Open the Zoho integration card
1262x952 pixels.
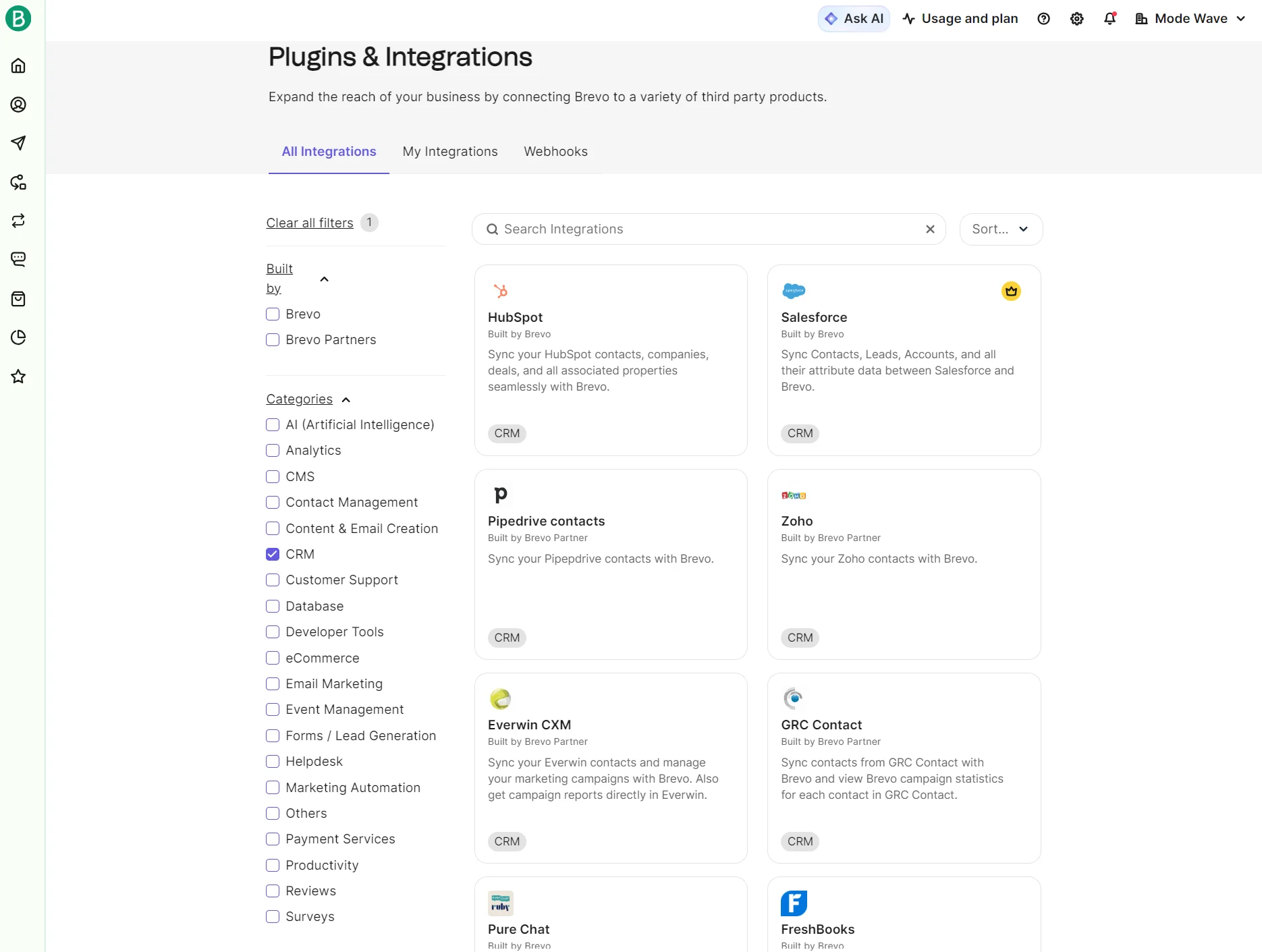[x=904, y=565]
